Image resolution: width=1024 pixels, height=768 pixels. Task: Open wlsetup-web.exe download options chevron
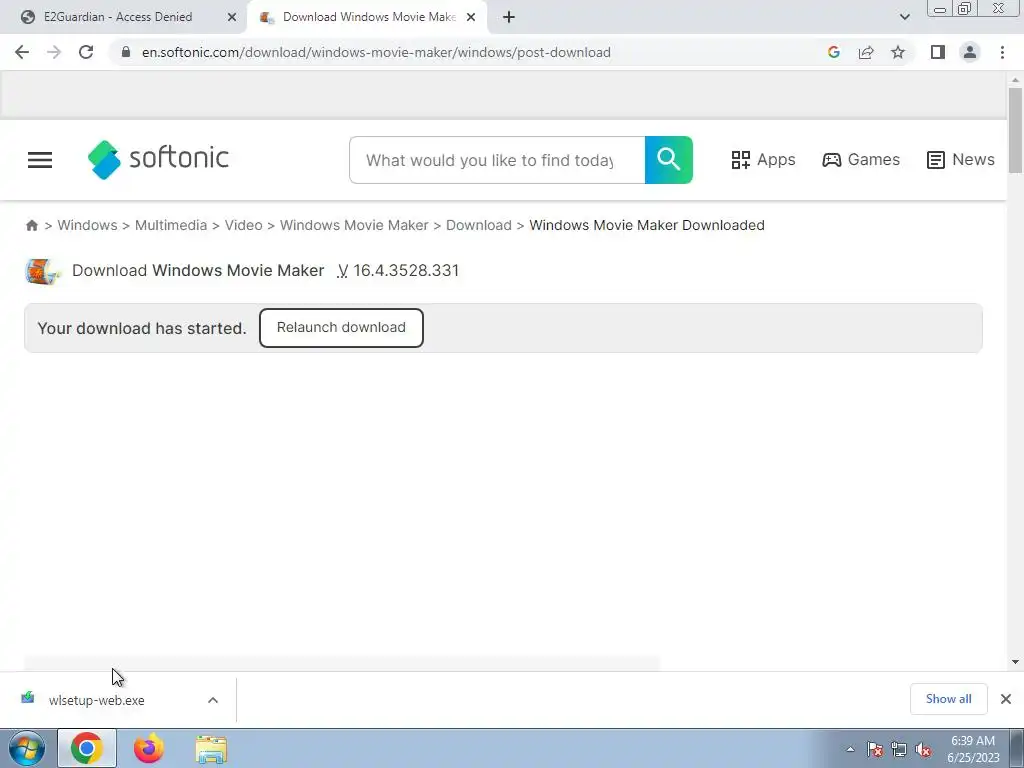(213, 700)
